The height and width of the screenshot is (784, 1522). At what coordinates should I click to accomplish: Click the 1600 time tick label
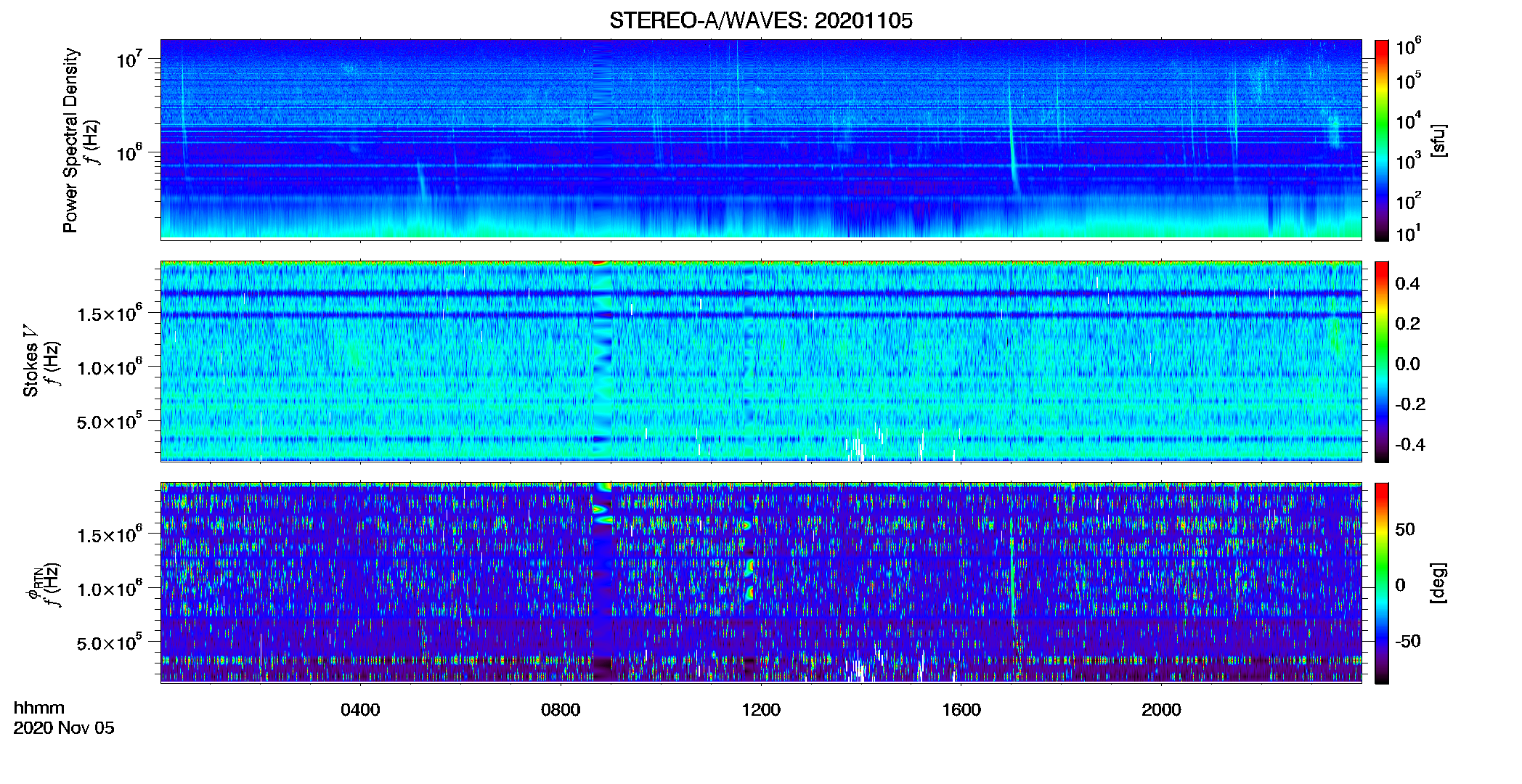point(961,710)
